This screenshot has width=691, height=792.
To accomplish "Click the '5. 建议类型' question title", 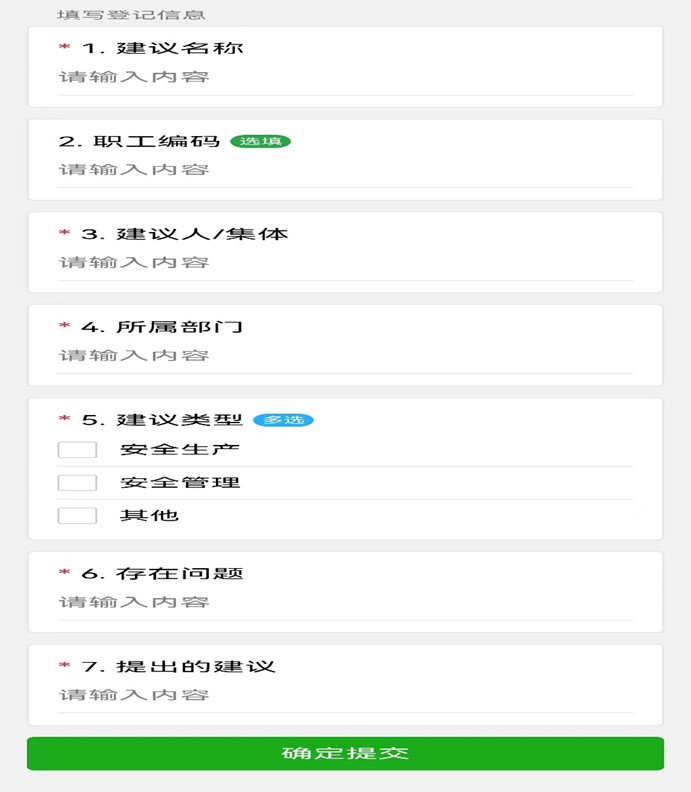I will coord(162,420).
